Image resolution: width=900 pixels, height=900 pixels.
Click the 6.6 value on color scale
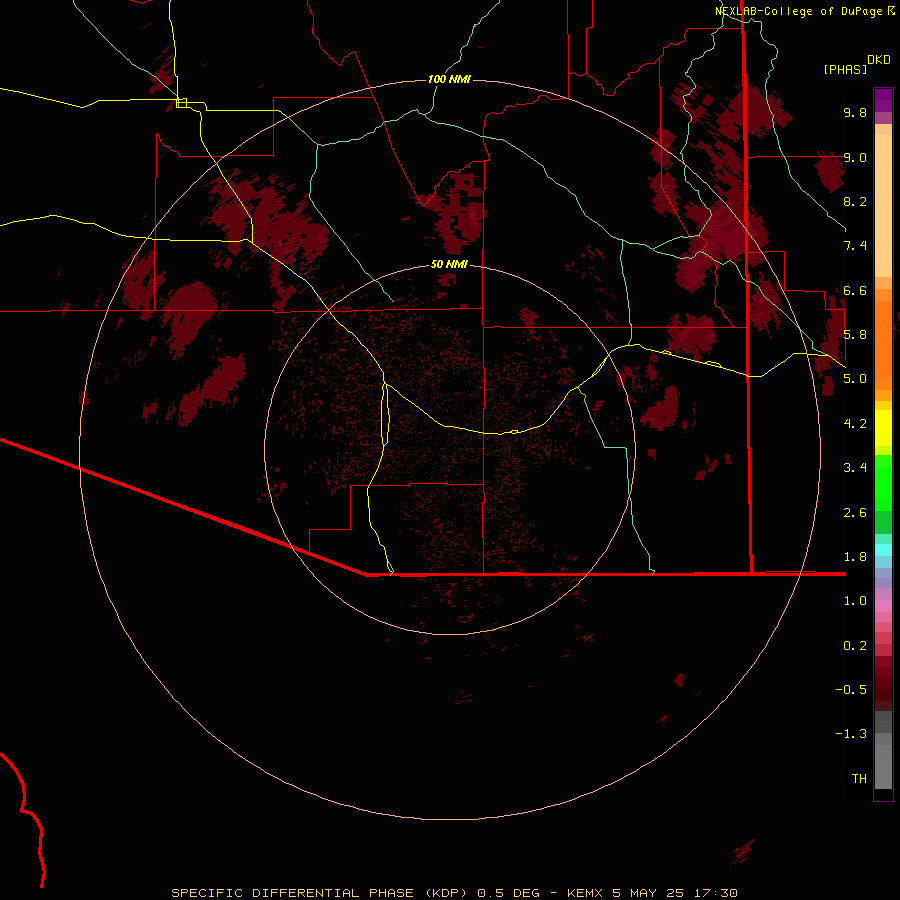[x=855, y=290]
